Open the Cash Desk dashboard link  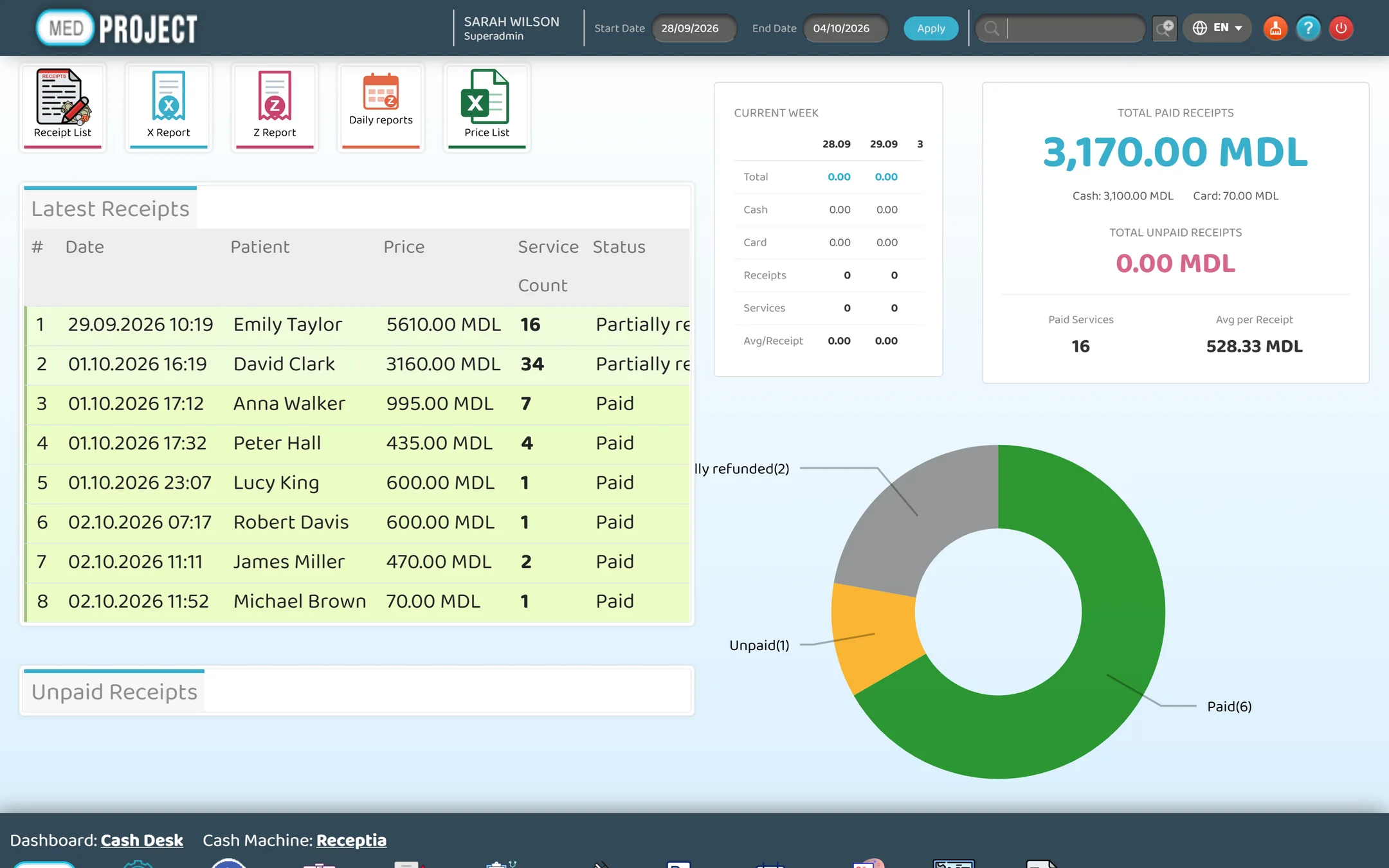(x=141, y=840)
